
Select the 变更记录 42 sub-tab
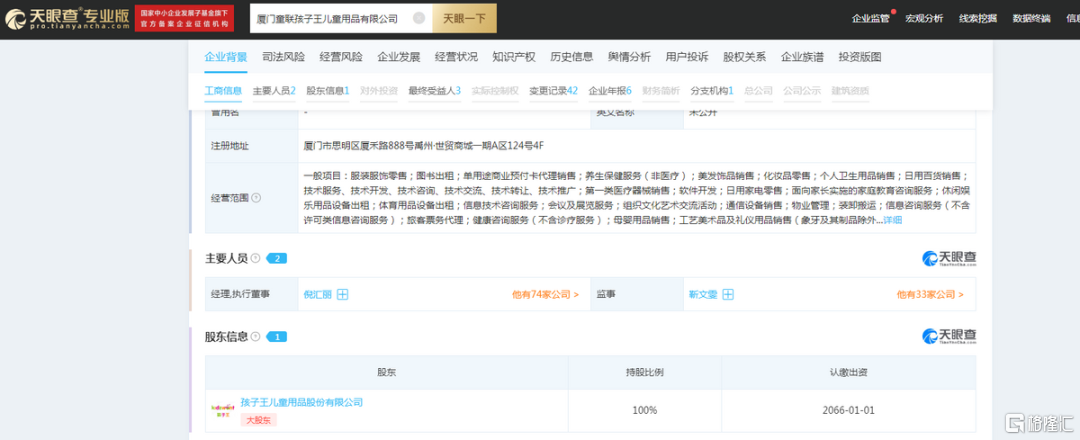(553, 91)
